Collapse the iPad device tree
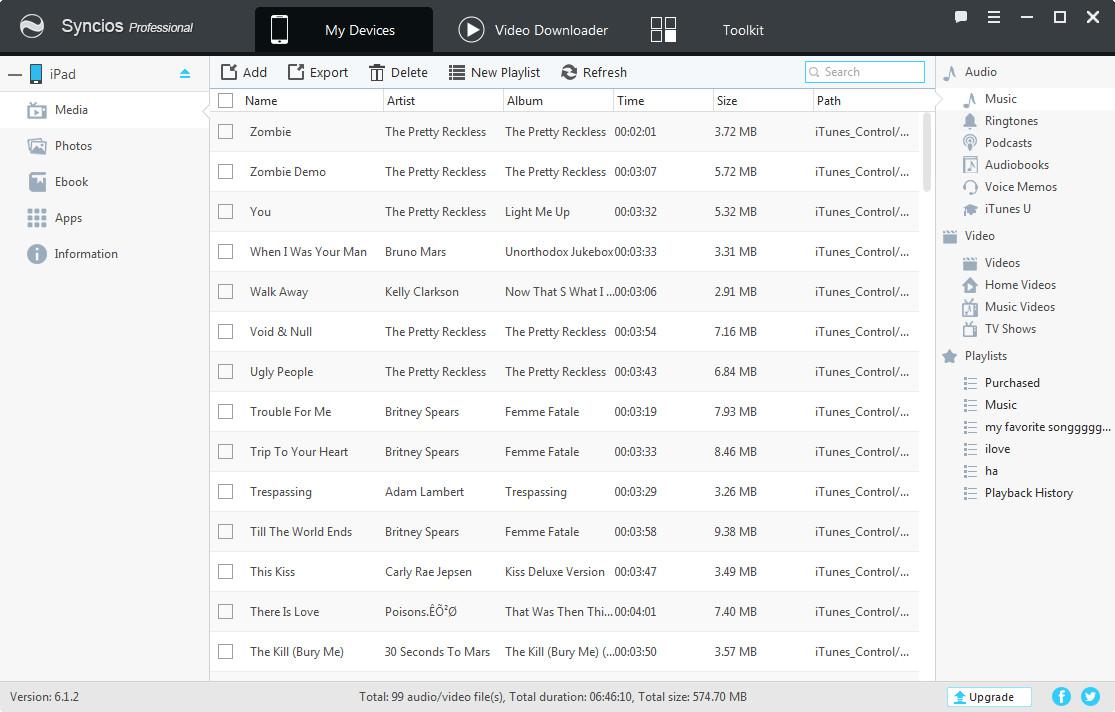Image resolution: width=1115 pixels, height=712 pixels. click(x=14, y=74)
